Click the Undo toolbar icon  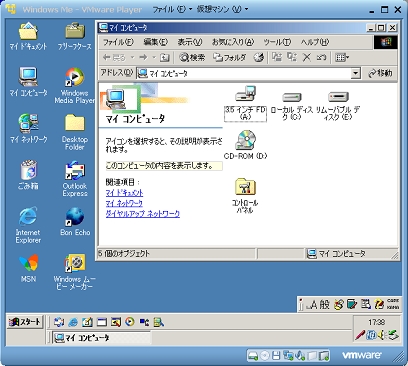point(321,58)
